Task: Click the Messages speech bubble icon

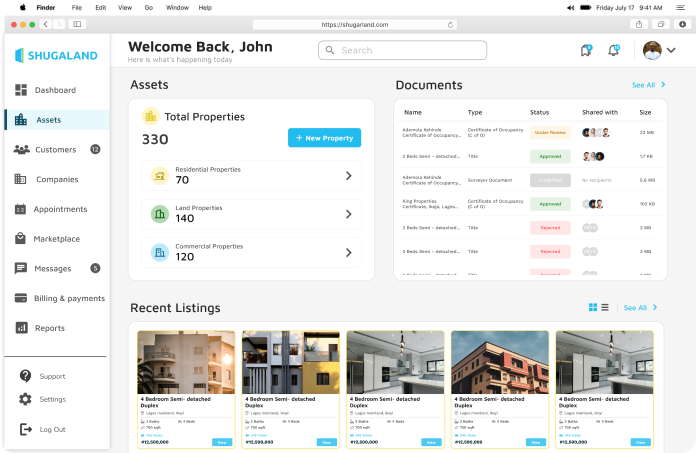Action: 20,268
